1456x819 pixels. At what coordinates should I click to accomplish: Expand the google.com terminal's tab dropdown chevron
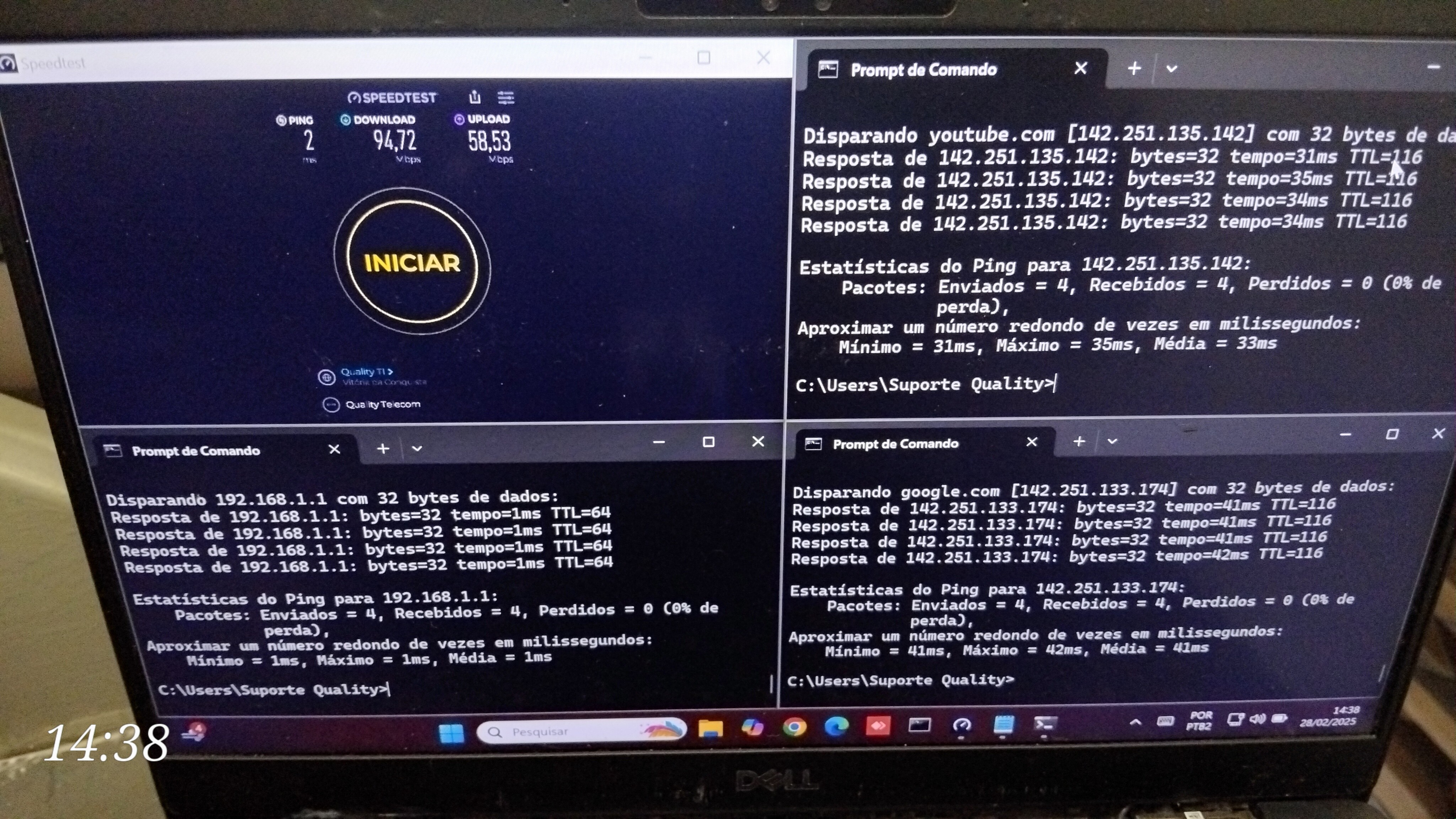(1112, 441)
